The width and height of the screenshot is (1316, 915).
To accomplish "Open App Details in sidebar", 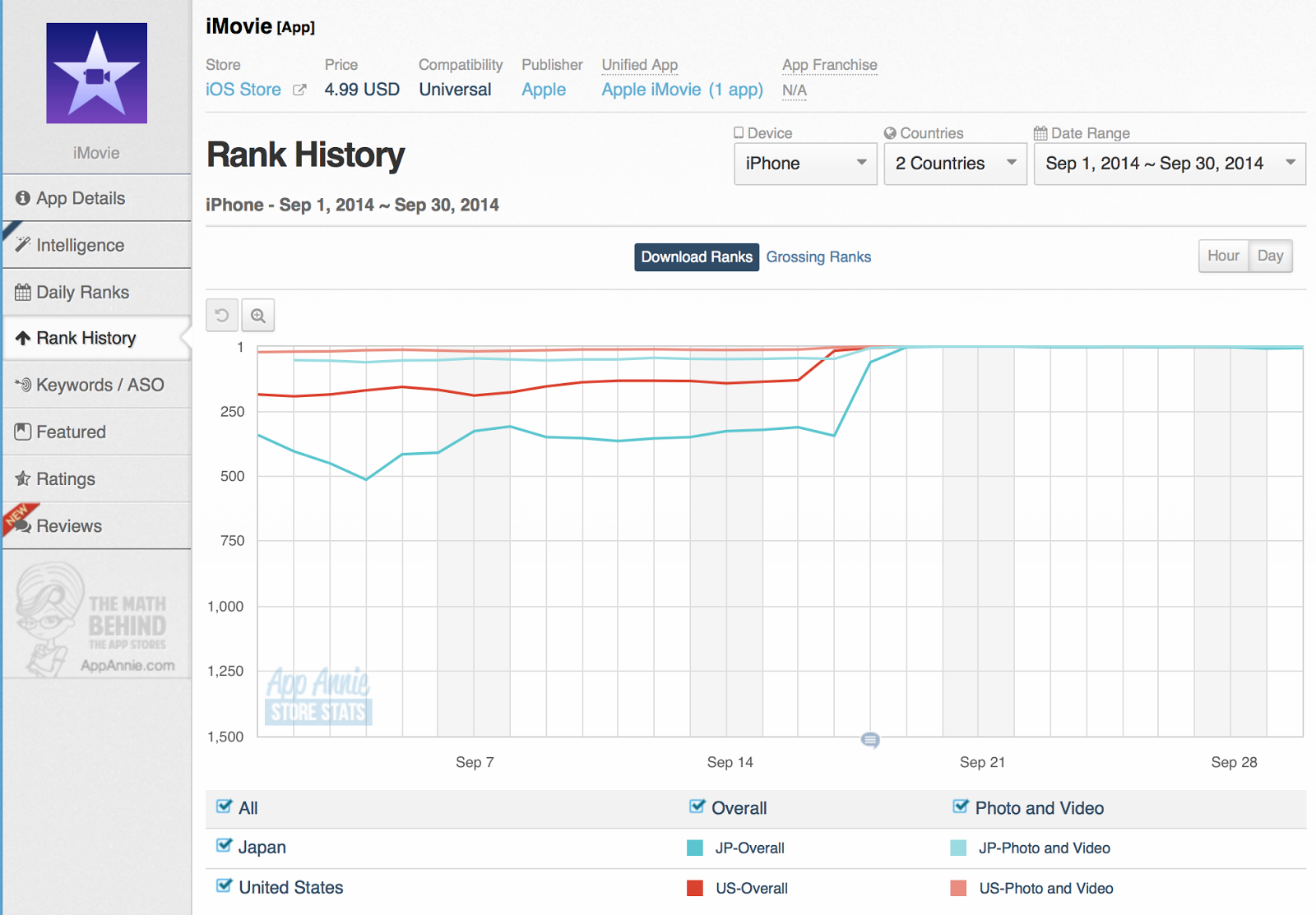I will (97, 198).
